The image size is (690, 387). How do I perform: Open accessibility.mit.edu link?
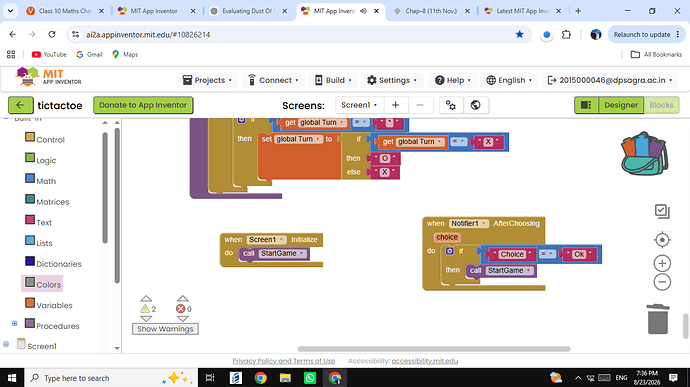click(x=425, y=361)
